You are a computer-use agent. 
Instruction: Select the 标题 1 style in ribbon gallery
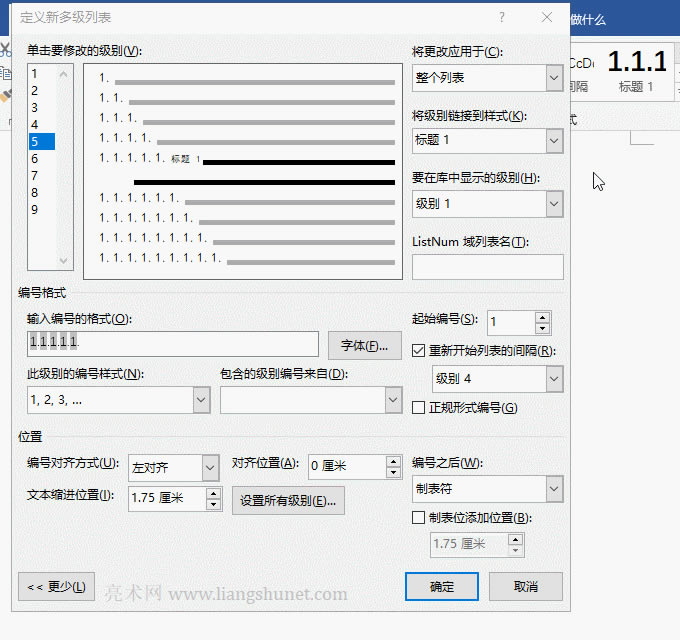pos(637,70)
